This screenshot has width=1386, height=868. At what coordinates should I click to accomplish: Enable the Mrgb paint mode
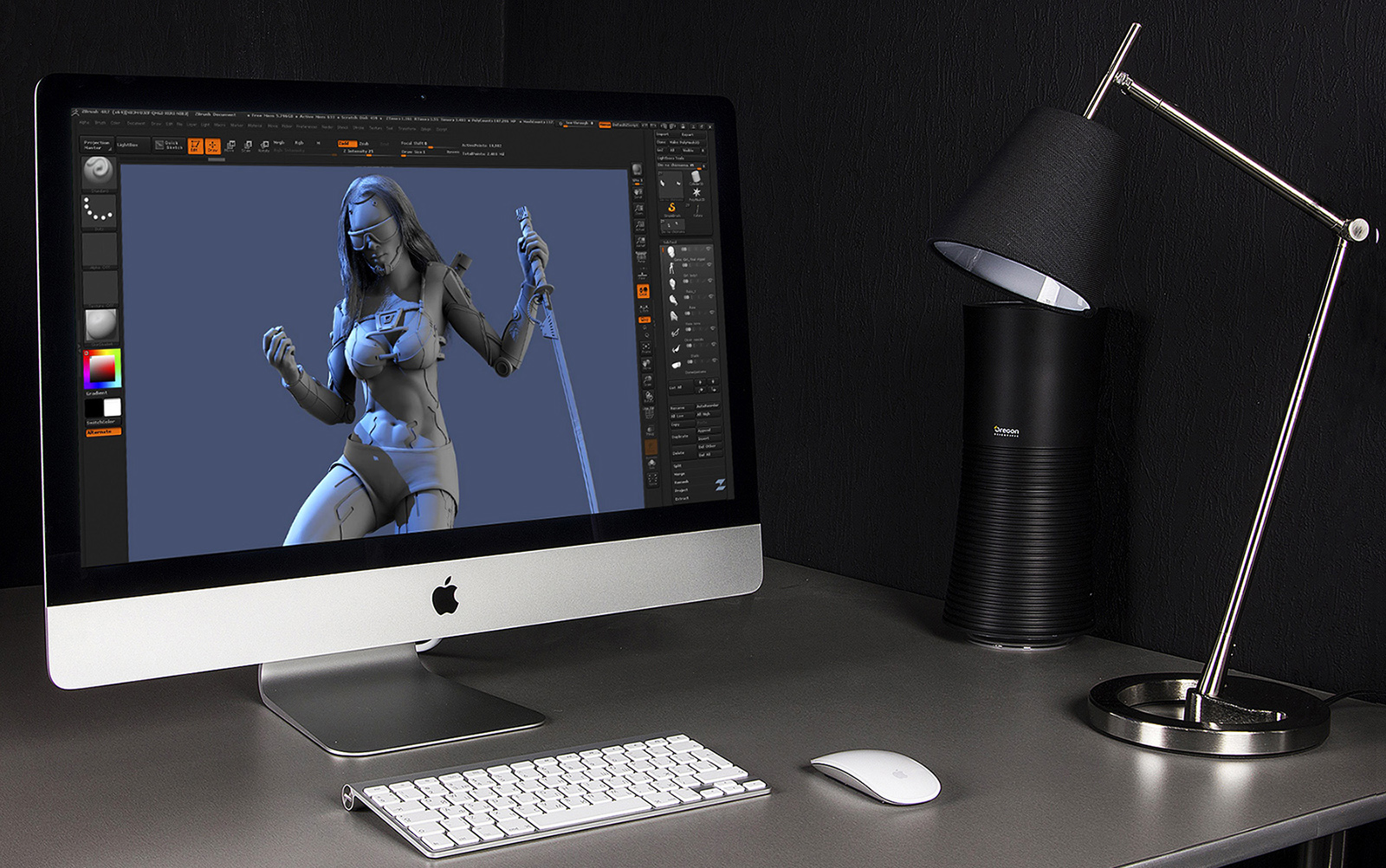click(279, 142)
